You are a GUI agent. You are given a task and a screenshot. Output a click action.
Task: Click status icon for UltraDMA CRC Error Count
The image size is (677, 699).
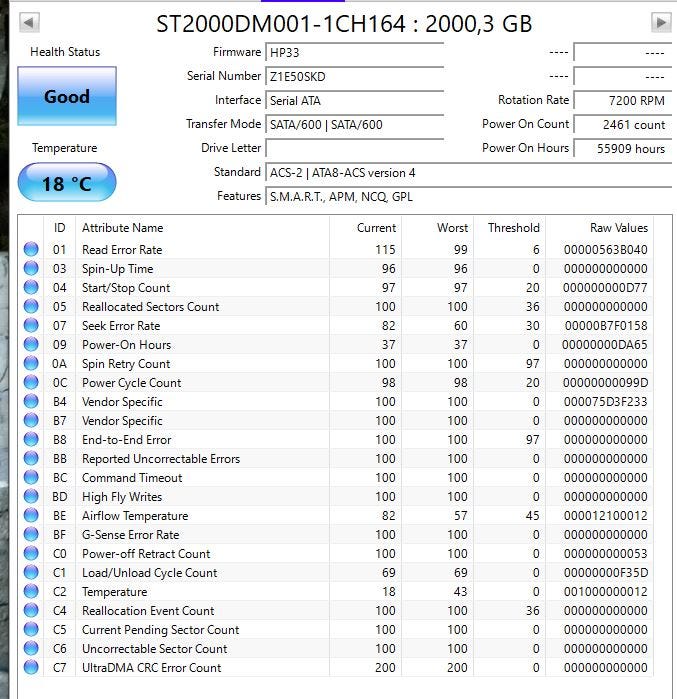click(x=31, y=667)
